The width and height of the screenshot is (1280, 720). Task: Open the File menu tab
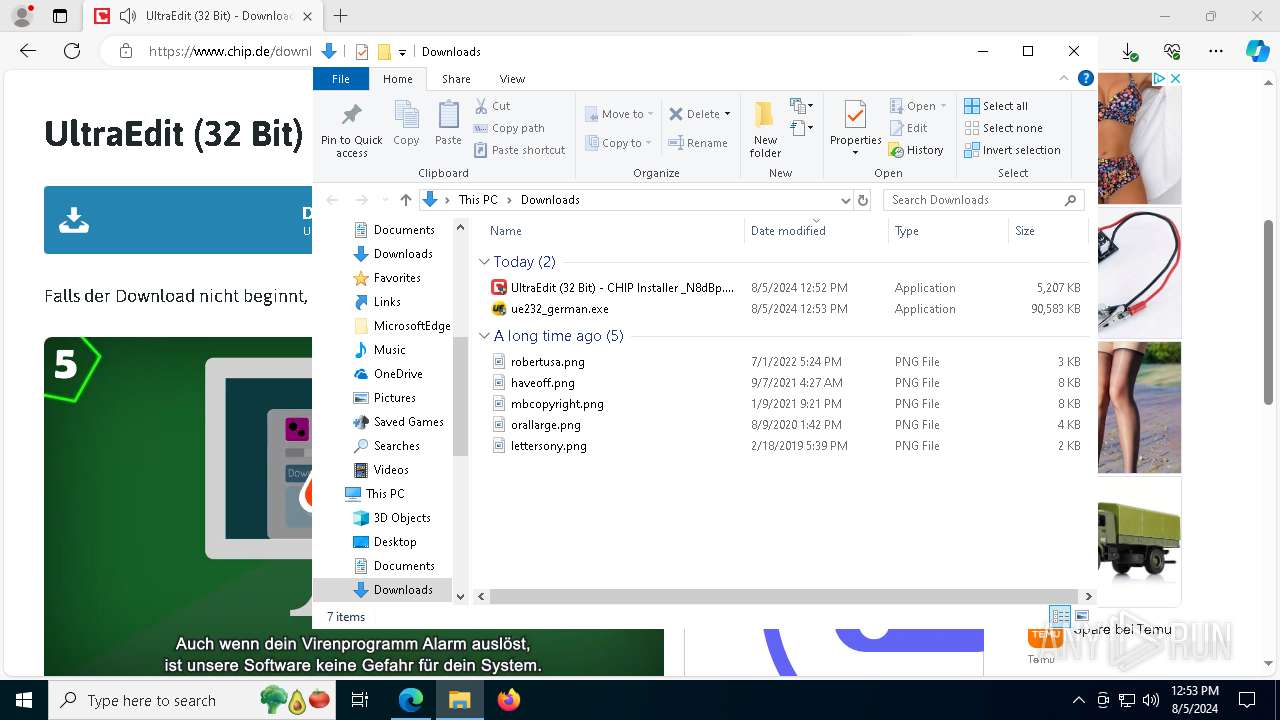click(x=341, y=79)
